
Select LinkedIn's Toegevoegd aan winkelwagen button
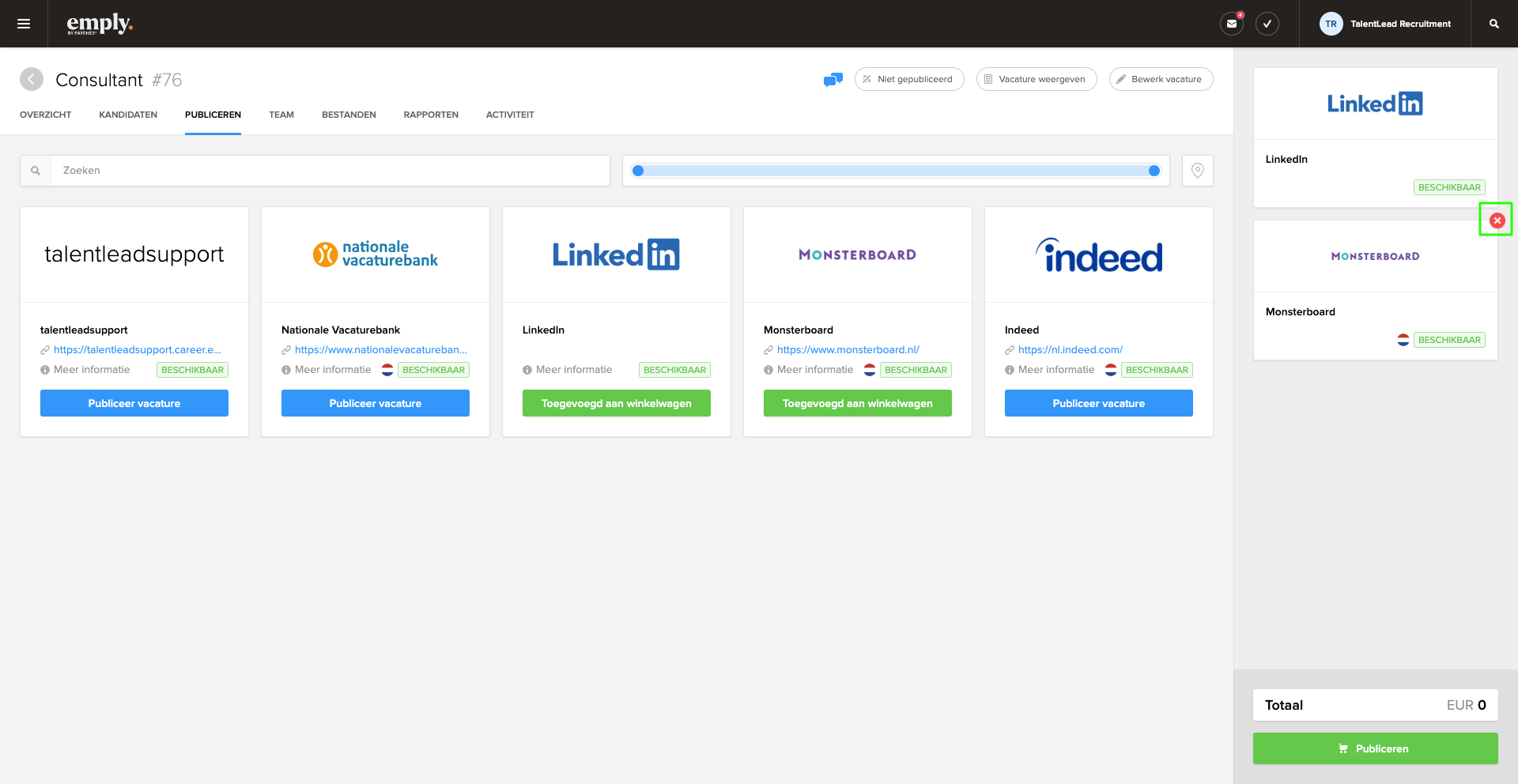(x=617, y=403)
